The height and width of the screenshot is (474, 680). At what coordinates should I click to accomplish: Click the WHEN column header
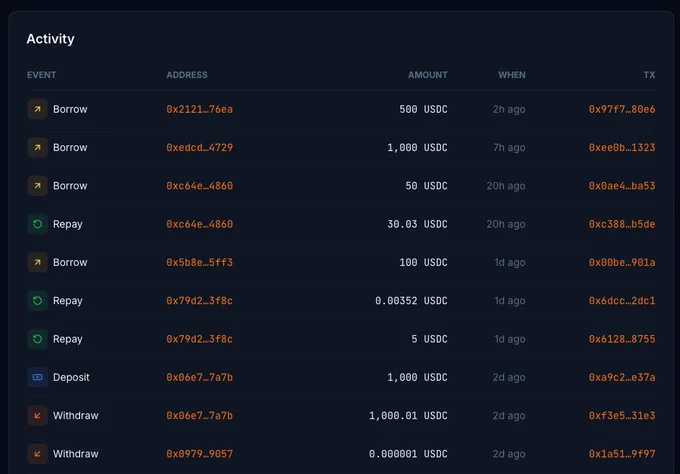click(512, 75)
